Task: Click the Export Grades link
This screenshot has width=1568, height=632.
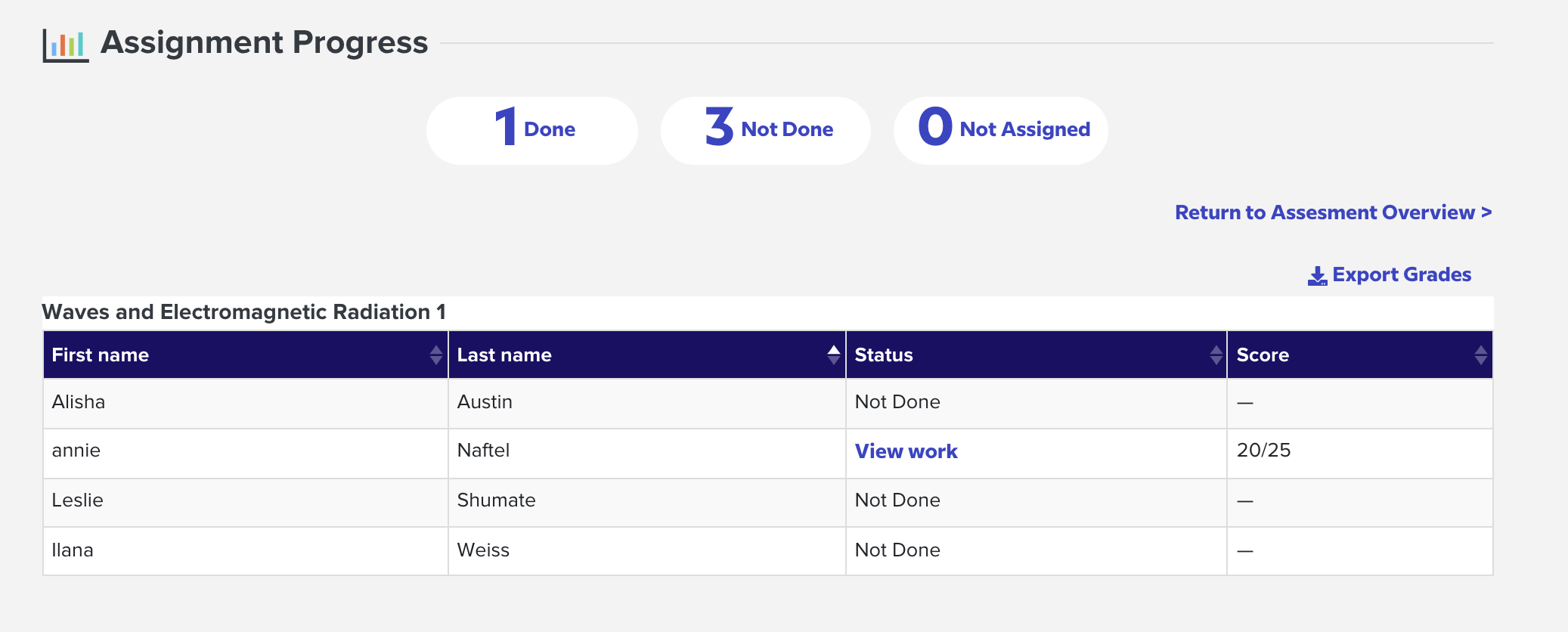Action: (1390, 274)
